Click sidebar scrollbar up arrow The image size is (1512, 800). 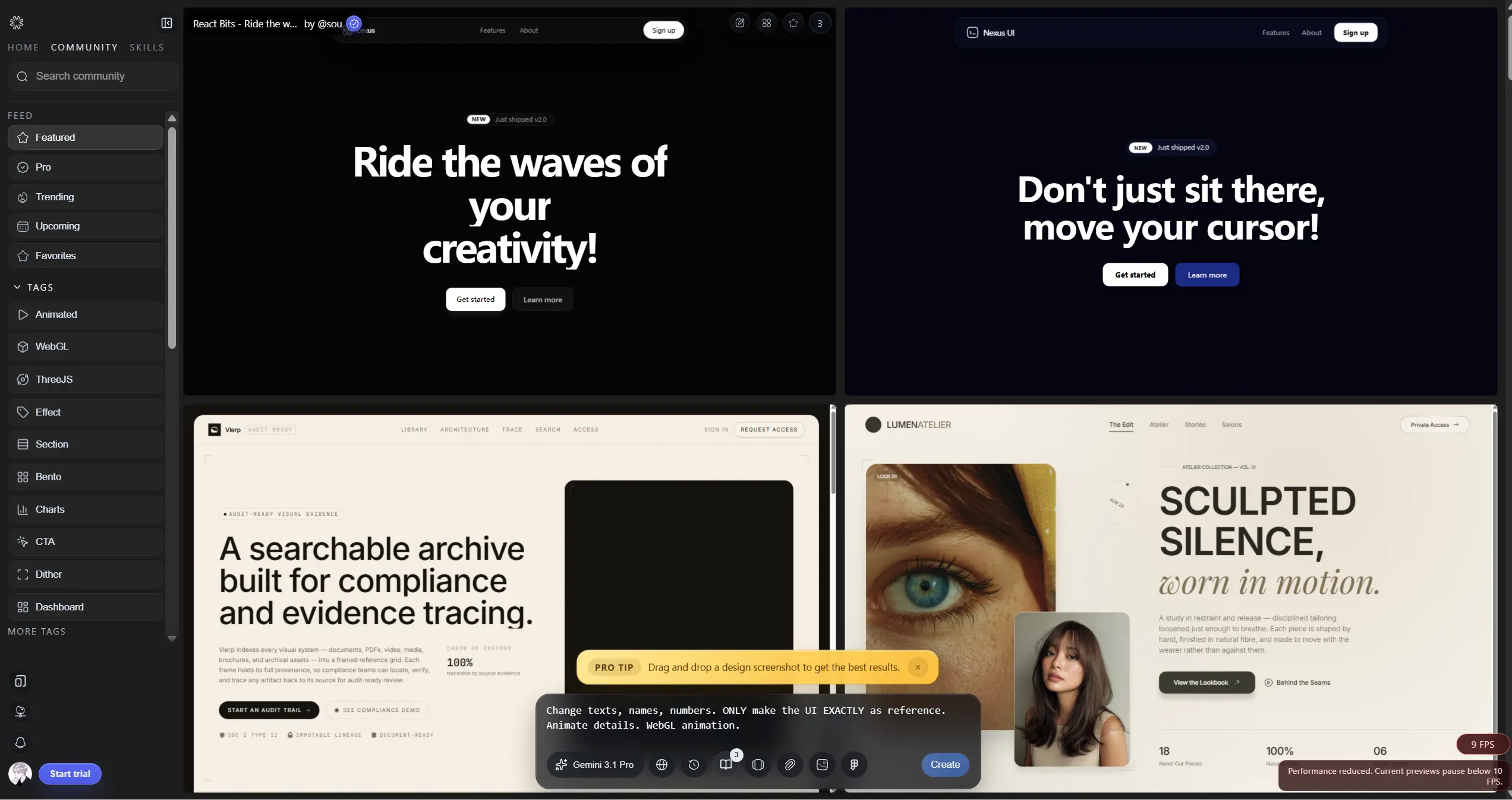coord(172,118)
